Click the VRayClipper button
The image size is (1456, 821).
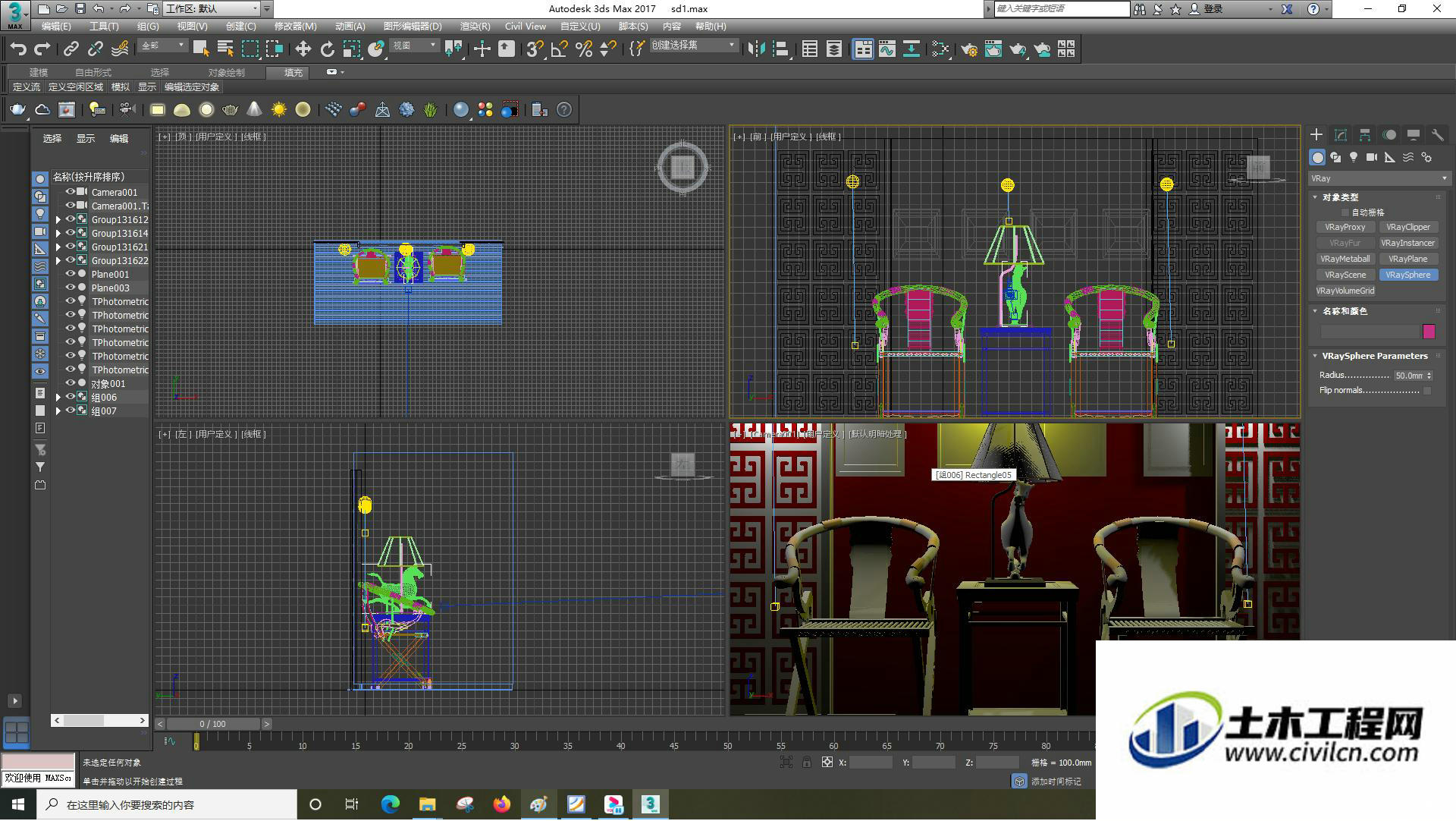click(x=1407, y=227)
